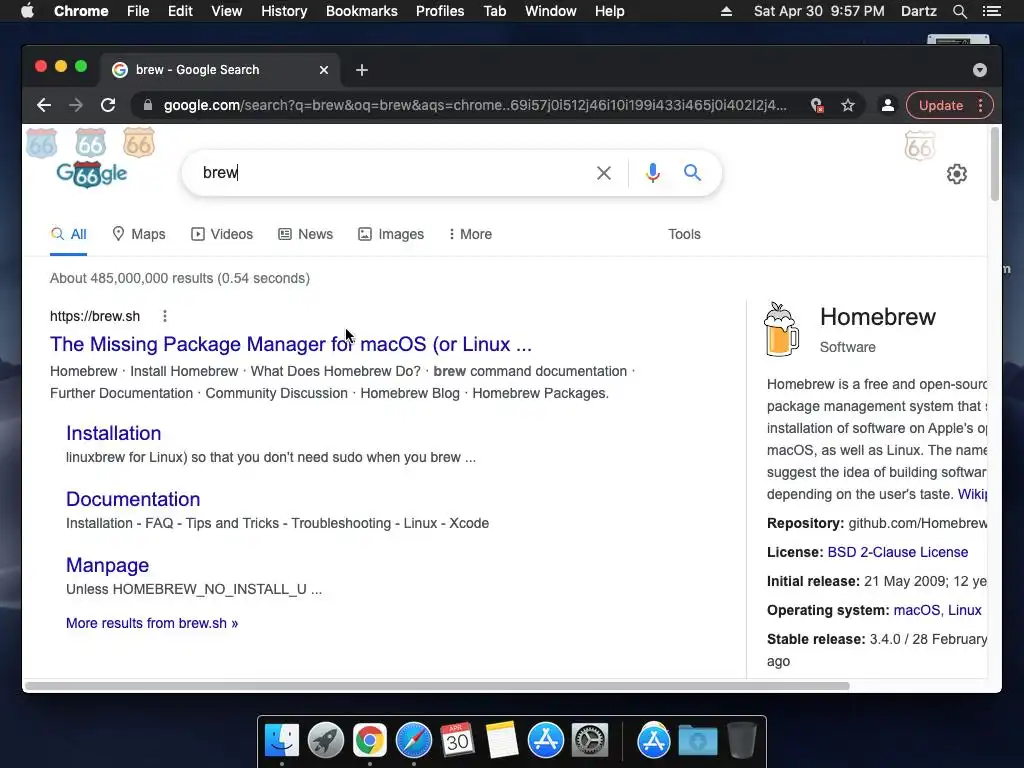1024x768 pixels.
Task: Switch to the Videos tab
Action: pyautogui.click(x=222, y=234)
